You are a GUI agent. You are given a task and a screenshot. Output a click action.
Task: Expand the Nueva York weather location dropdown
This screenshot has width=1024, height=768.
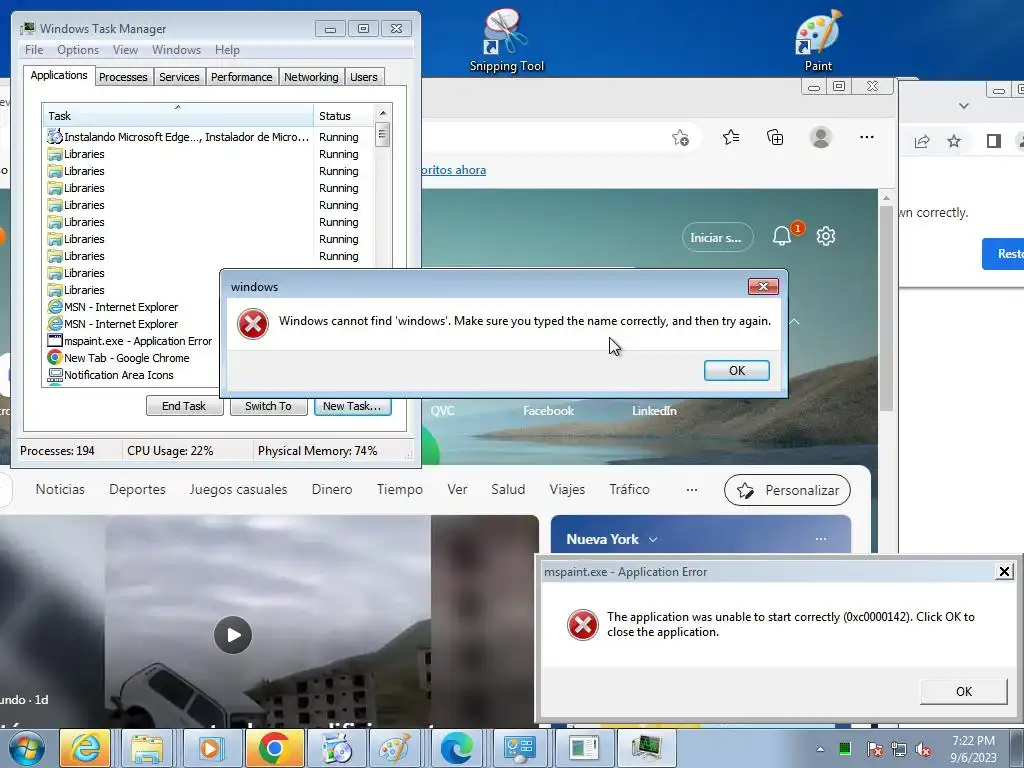[653, 539]
